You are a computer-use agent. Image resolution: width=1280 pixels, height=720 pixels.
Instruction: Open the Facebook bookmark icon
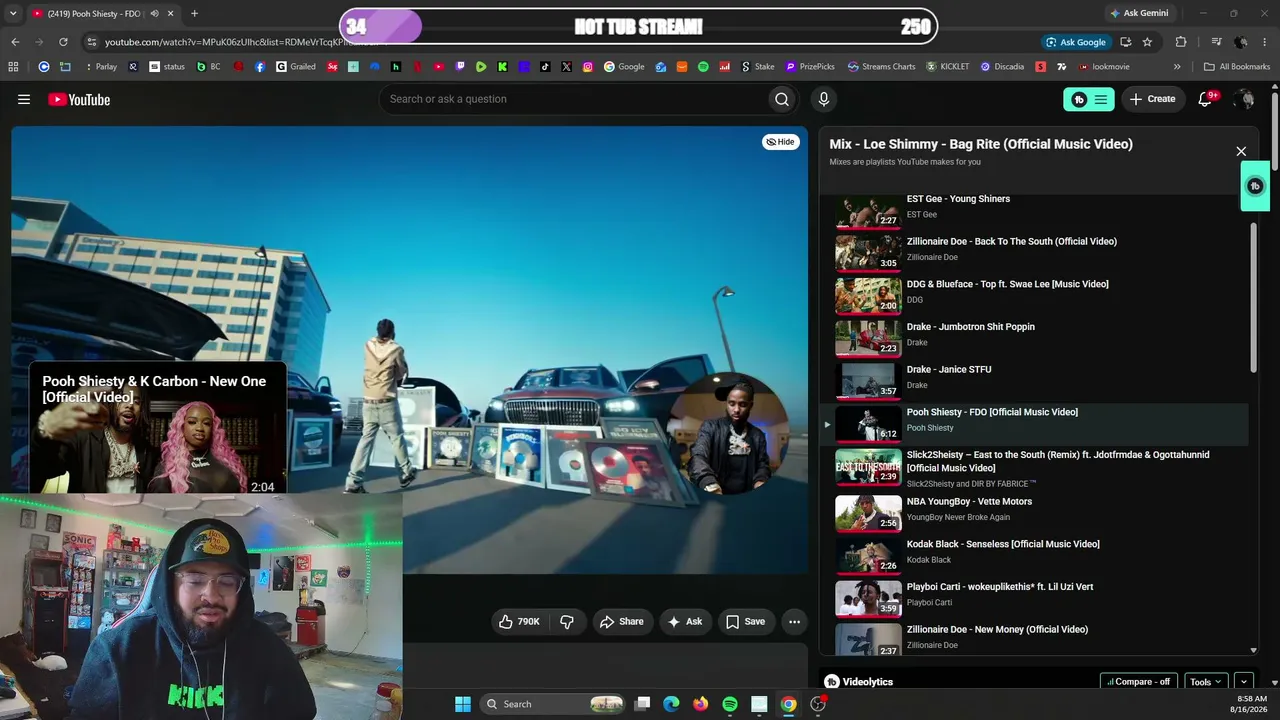coord(260,67)
